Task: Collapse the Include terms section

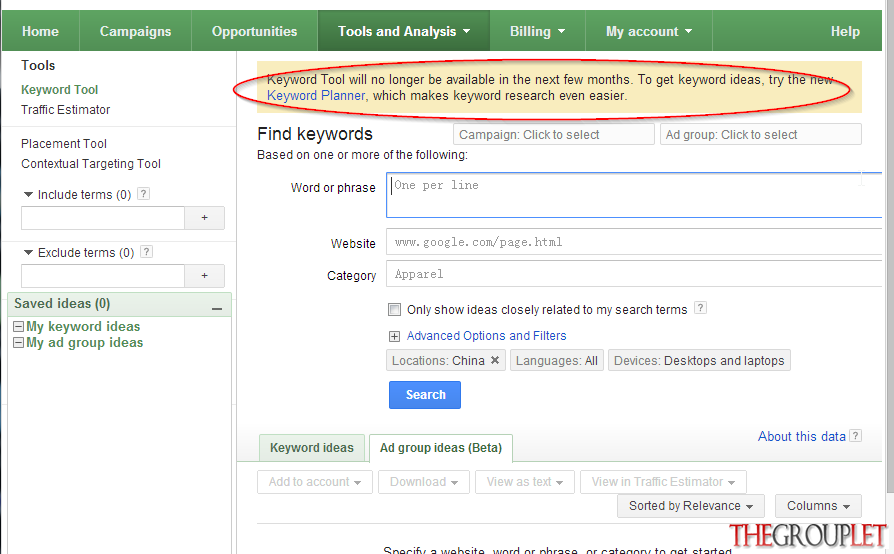Action: [28, 194]
